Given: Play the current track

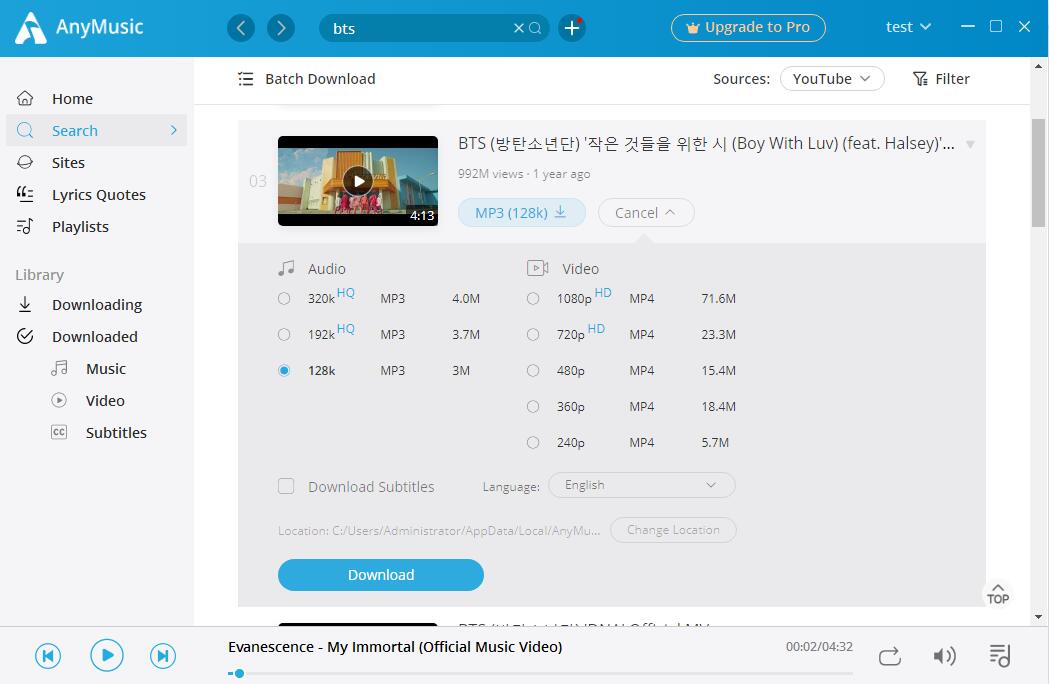Looking at the screenshot, I should tap(107, 655).
